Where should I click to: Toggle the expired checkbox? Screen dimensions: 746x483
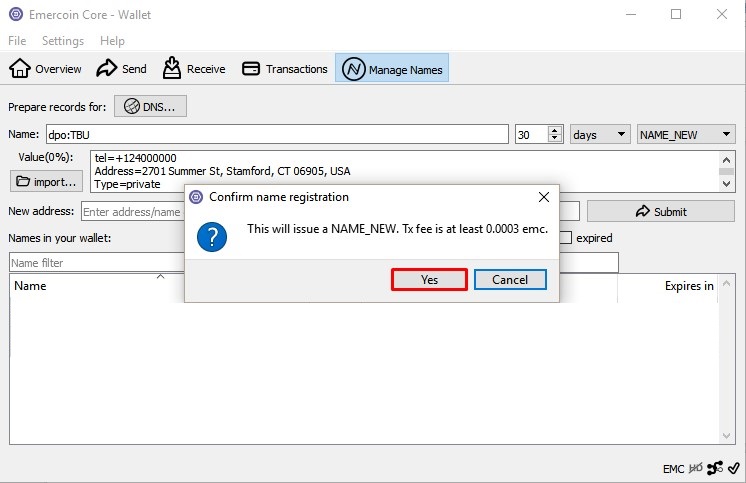[565, 237]
